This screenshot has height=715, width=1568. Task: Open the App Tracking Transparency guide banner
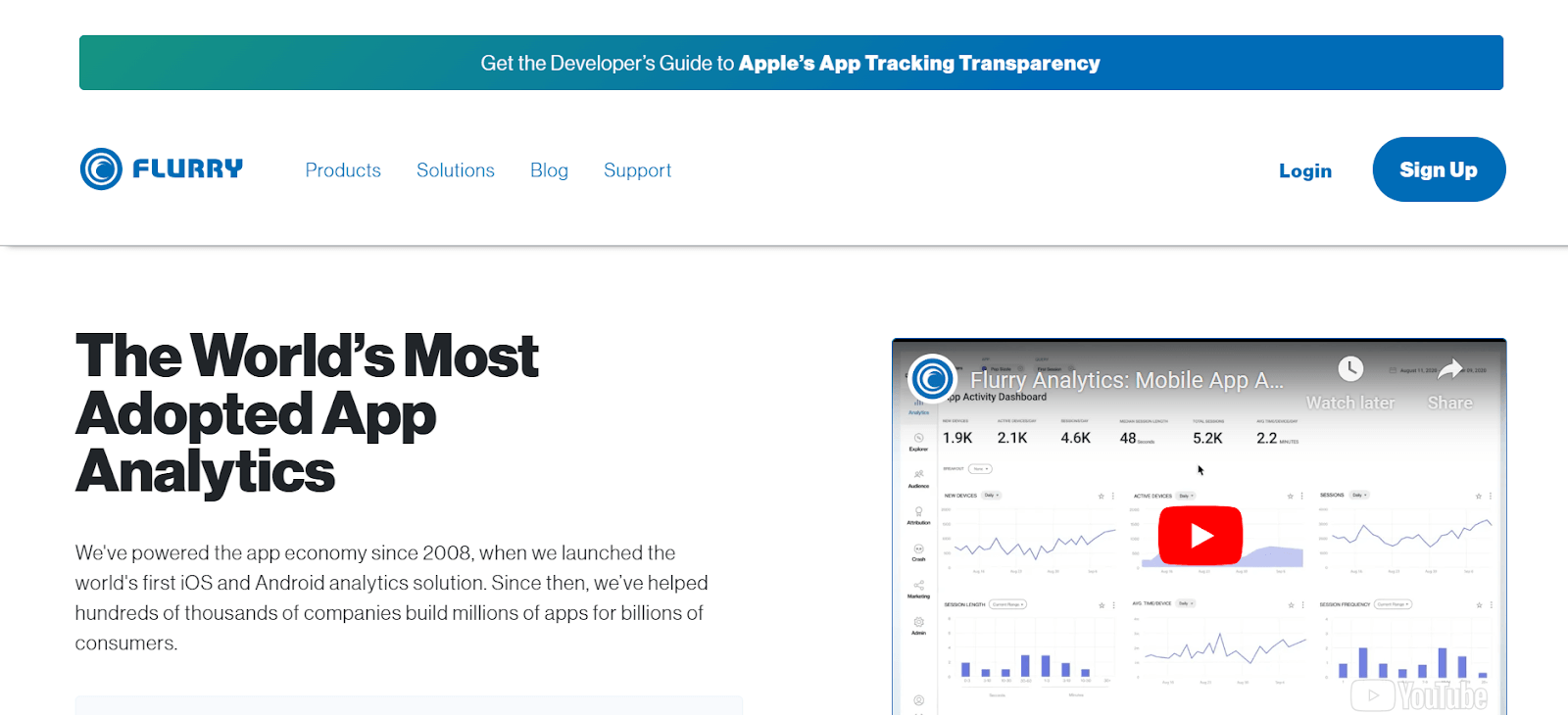point(791,63)
